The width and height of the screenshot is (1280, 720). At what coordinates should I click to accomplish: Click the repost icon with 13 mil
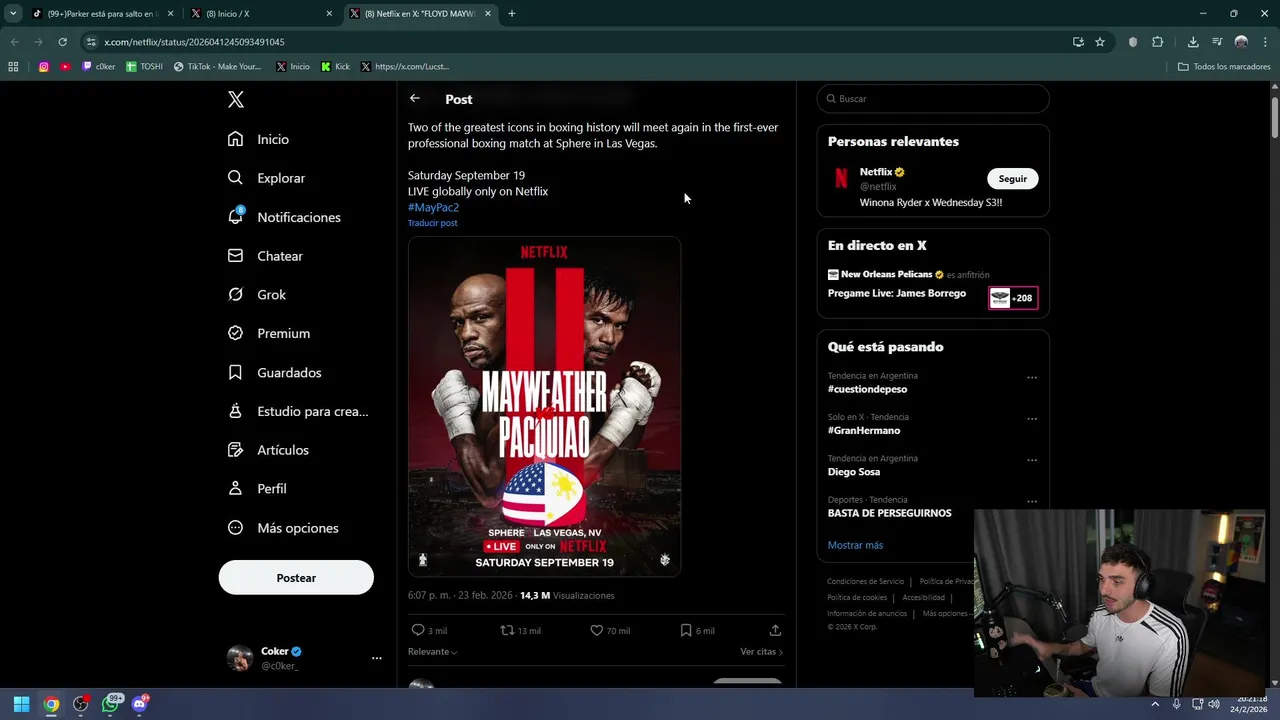507,630
